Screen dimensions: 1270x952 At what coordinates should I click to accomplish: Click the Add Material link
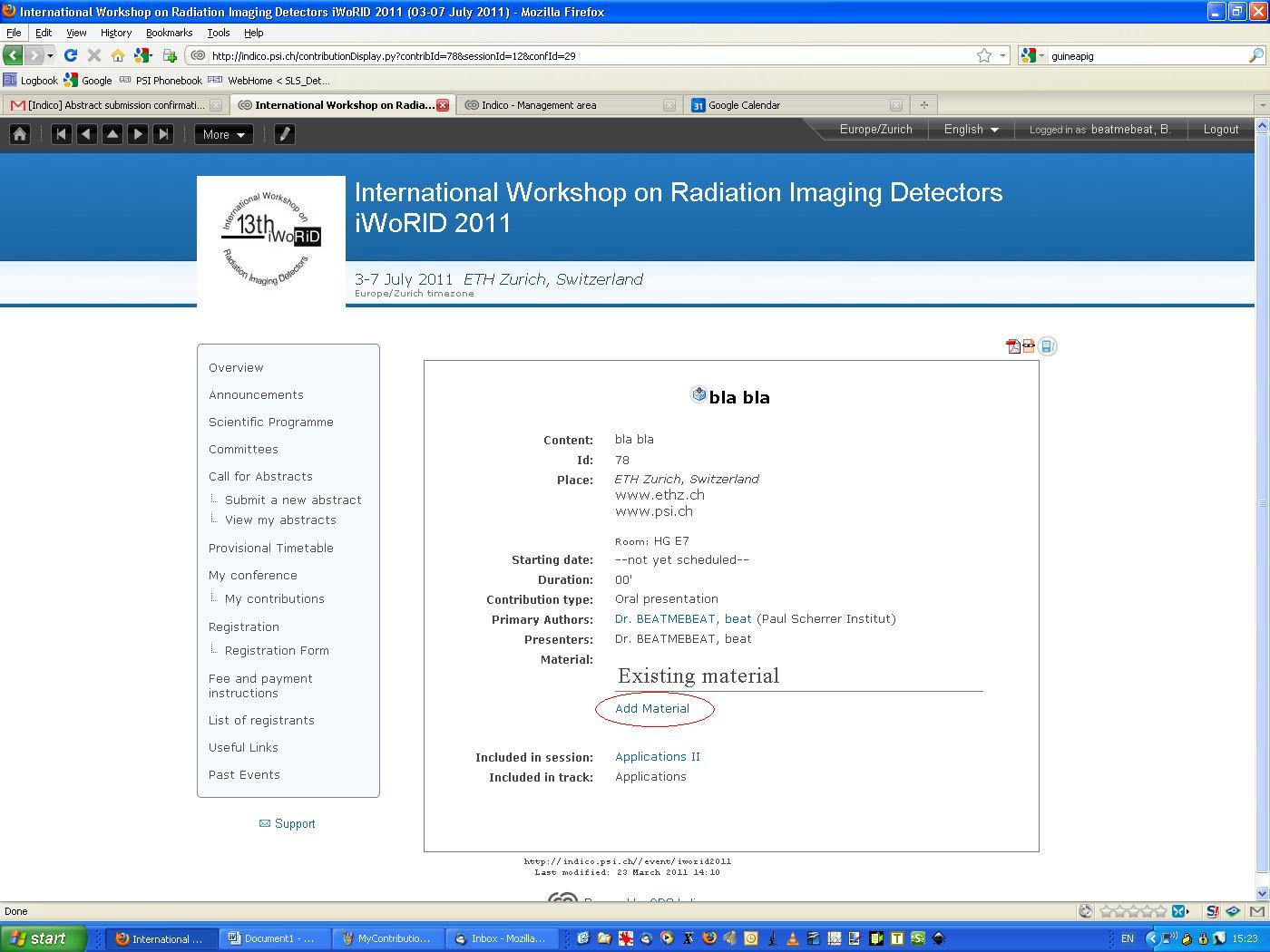pyautogui.click(x=652, y=709)
